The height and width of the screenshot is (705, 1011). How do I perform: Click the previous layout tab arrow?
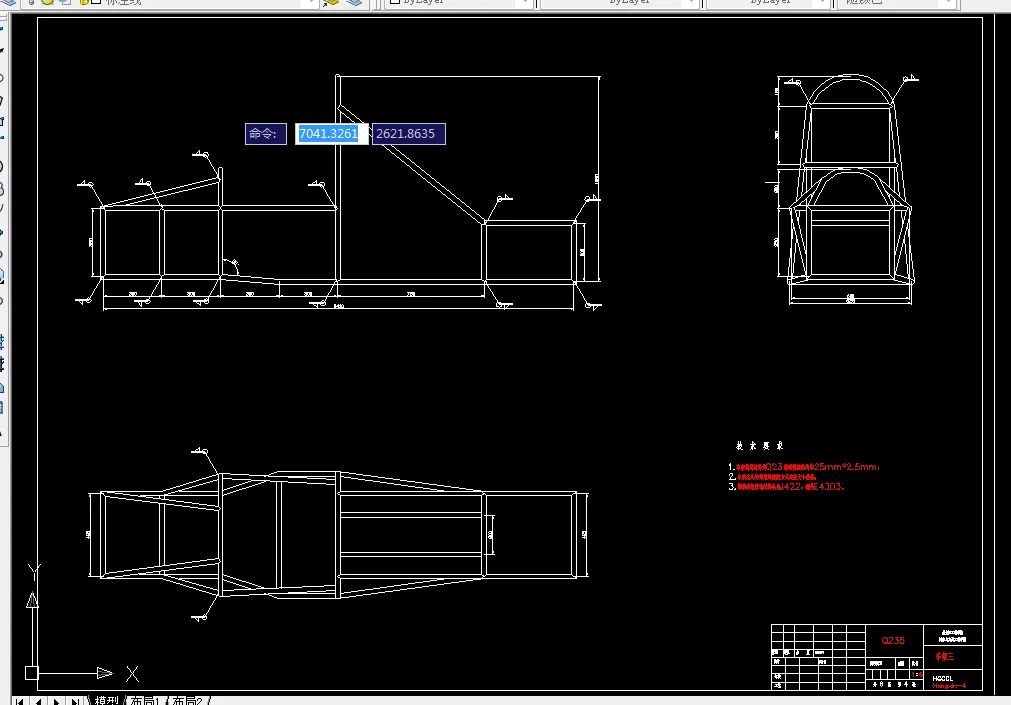tap(39, 701)
